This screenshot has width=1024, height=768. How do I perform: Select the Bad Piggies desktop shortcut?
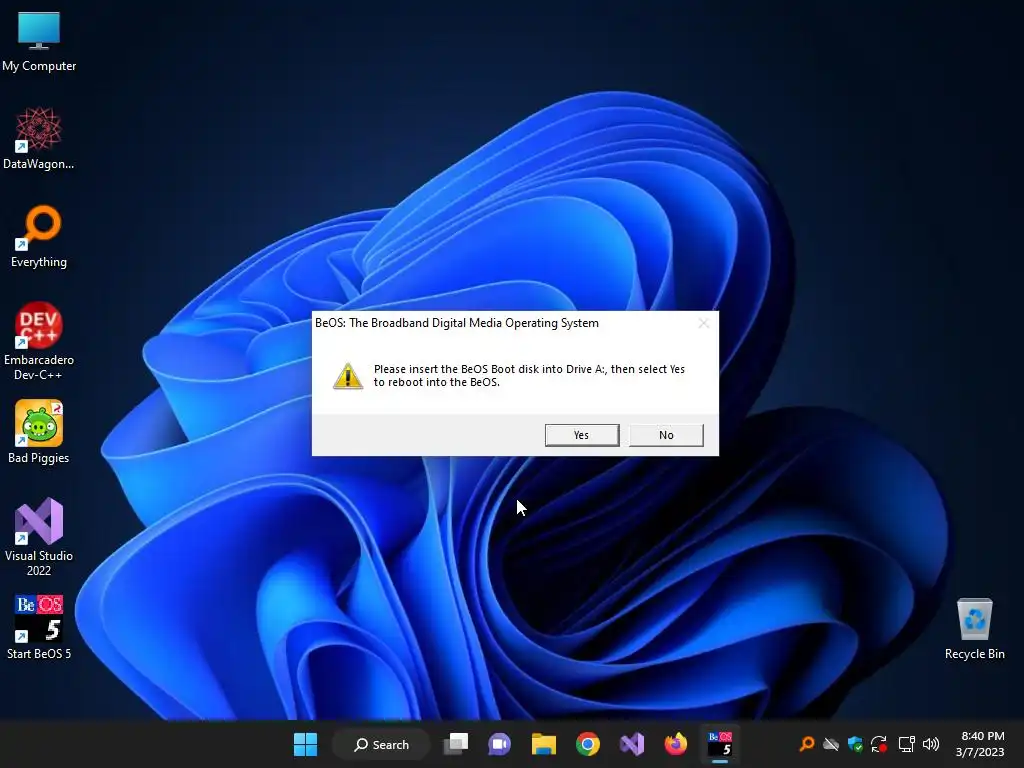[x=39, y=432]
